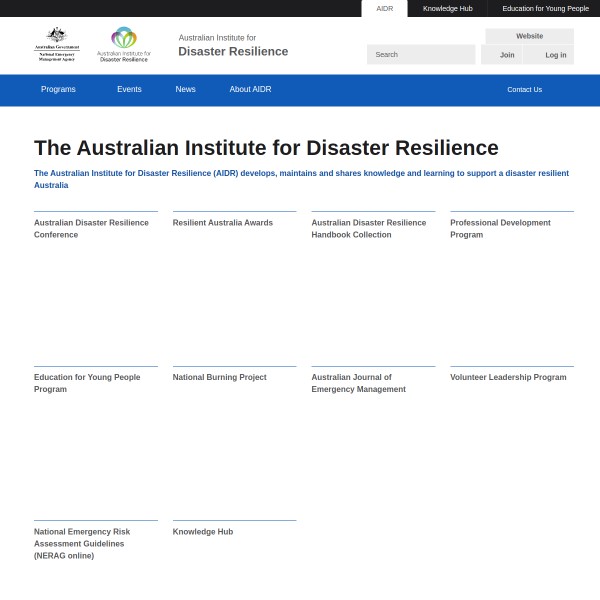Click into the Search field
Image resolution: width=600 pixels, height=600 pixels.
point(420,54)
